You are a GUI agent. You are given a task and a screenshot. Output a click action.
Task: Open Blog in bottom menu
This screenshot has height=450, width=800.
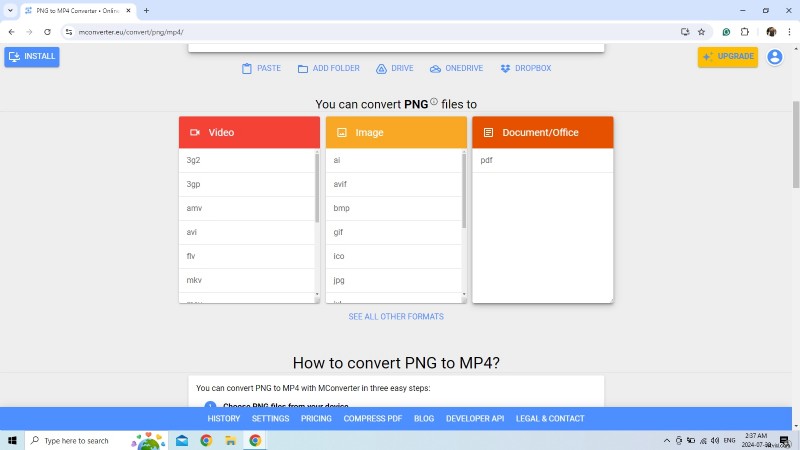tap(424, 418)
